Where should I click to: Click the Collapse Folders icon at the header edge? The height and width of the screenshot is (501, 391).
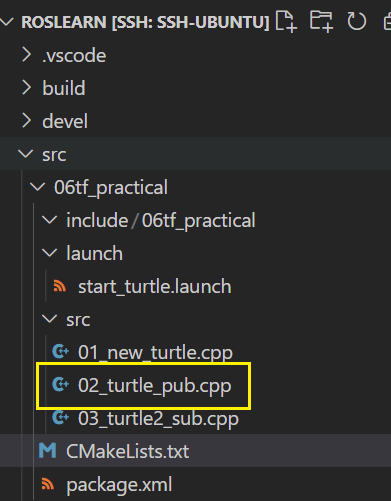[387, 22]
